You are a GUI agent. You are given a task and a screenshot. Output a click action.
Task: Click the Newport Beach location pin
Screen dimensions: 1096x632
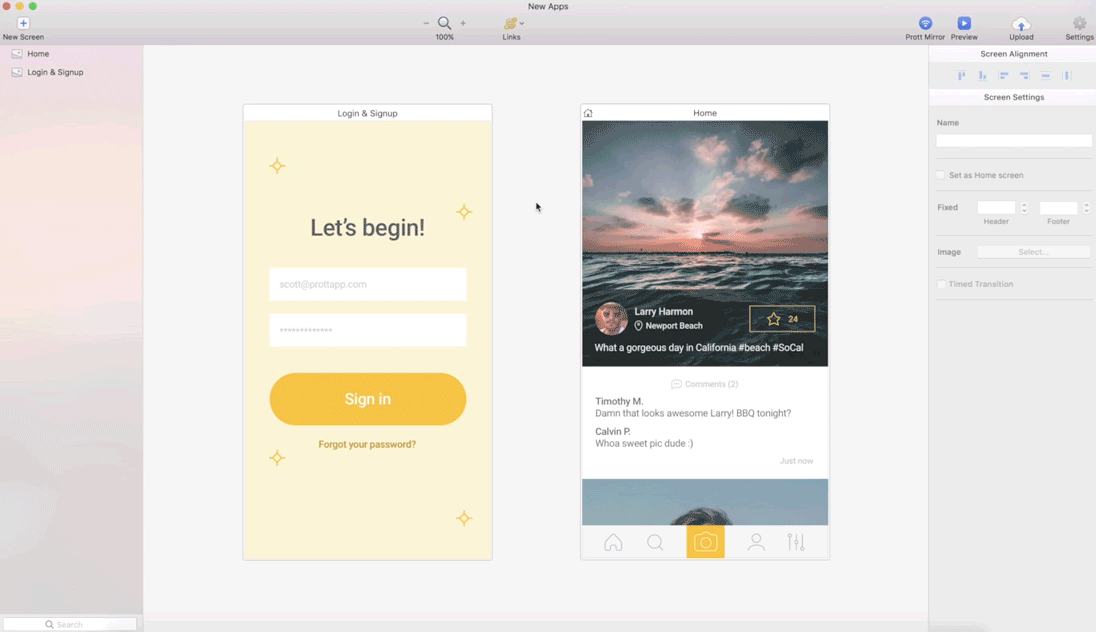[x=638, y=326]
